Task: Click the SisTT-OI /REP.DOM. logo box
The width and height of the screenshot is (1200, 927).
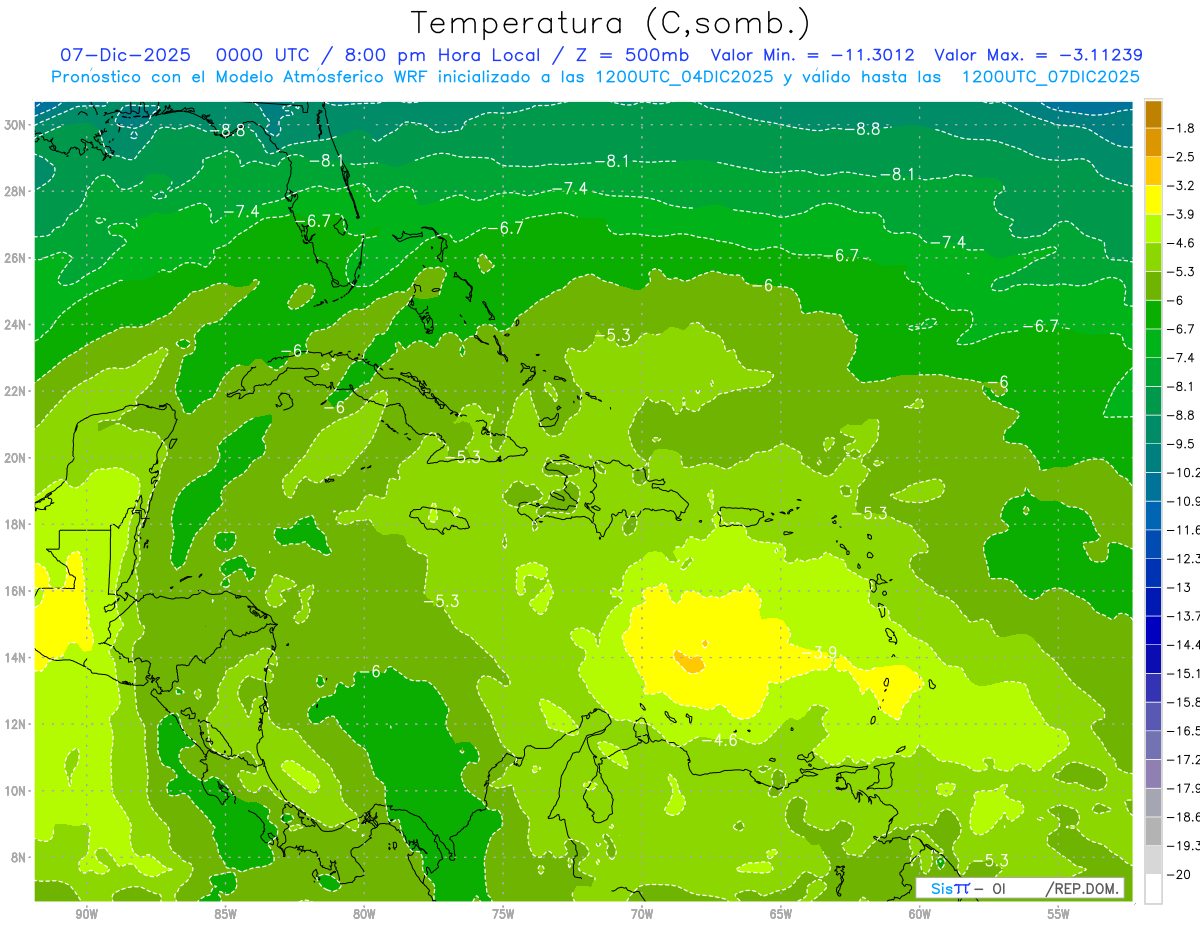Action: pos(1020,888)
